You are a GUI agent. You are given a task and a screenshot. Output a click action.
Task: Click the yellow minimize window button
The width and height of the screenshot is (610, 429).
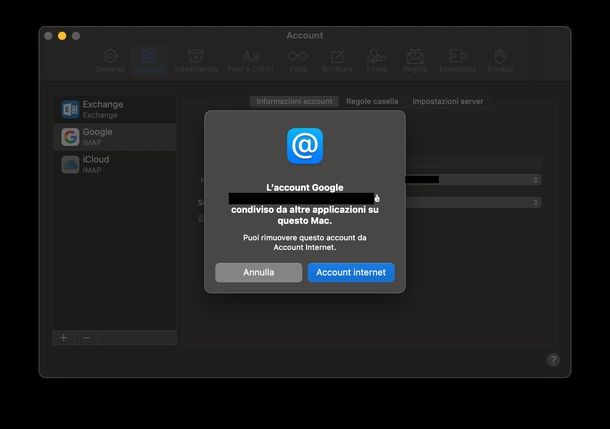click(x=62, y=36)
